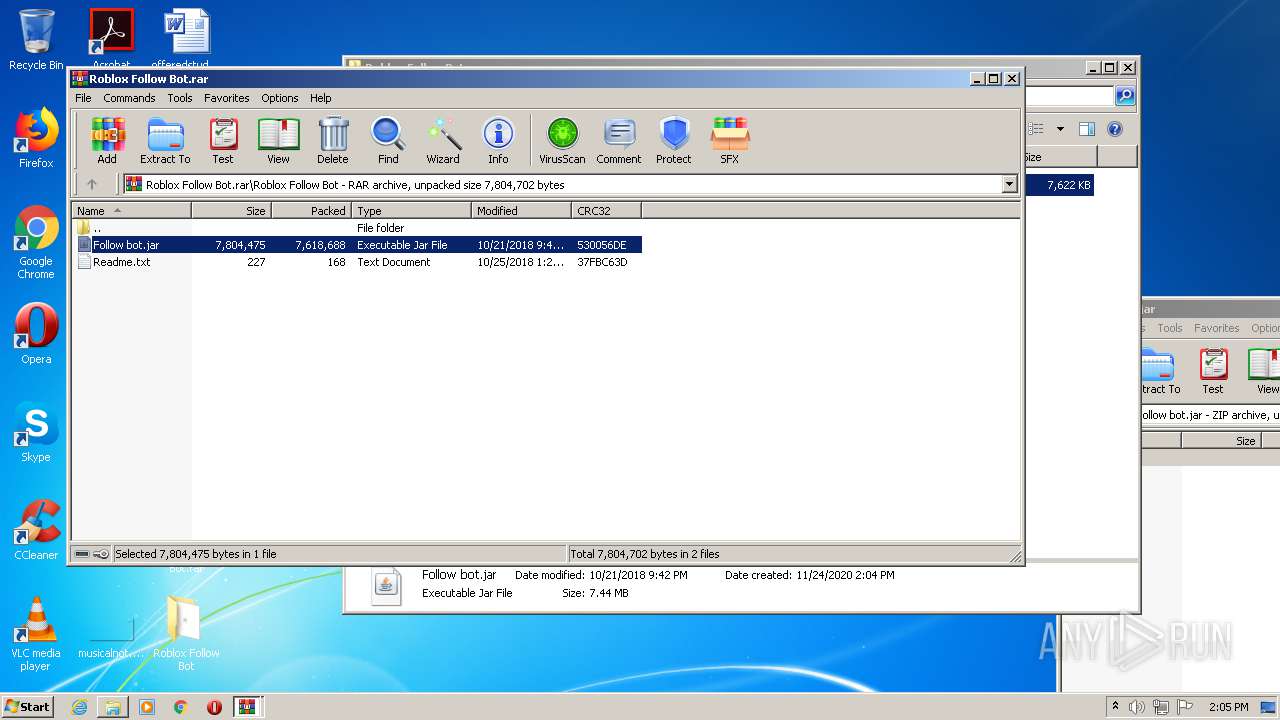Click Test icon in background WinRAR window
Screen dimensions: 1280x720
click(x=1213, y=371)
